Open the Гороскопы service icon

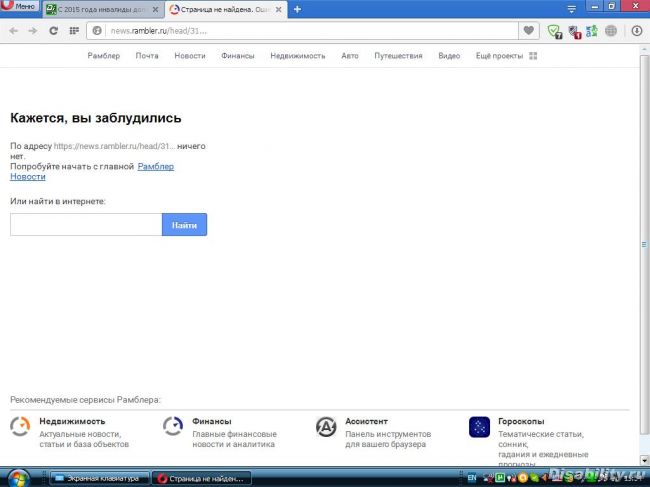click(x=480, y=427)
